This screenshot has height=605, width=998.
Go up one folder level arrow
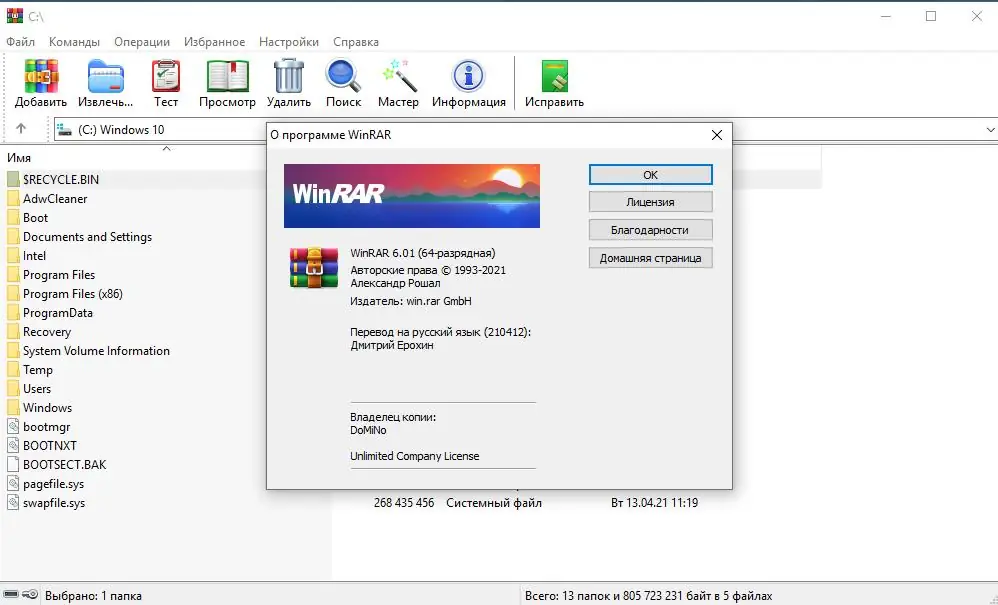[21, 129]
